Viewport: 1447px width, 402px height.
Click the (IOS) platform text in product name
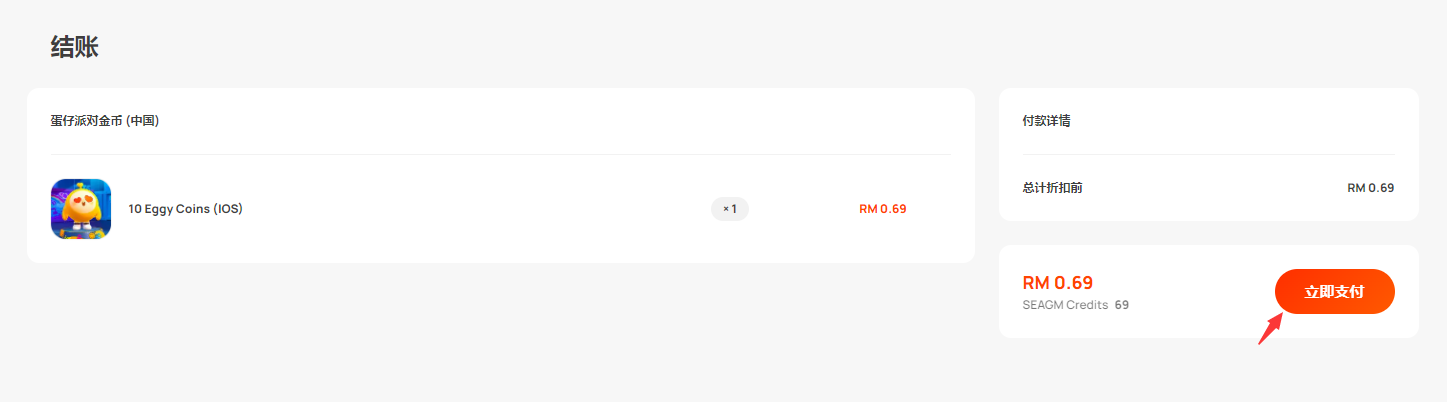228,209
